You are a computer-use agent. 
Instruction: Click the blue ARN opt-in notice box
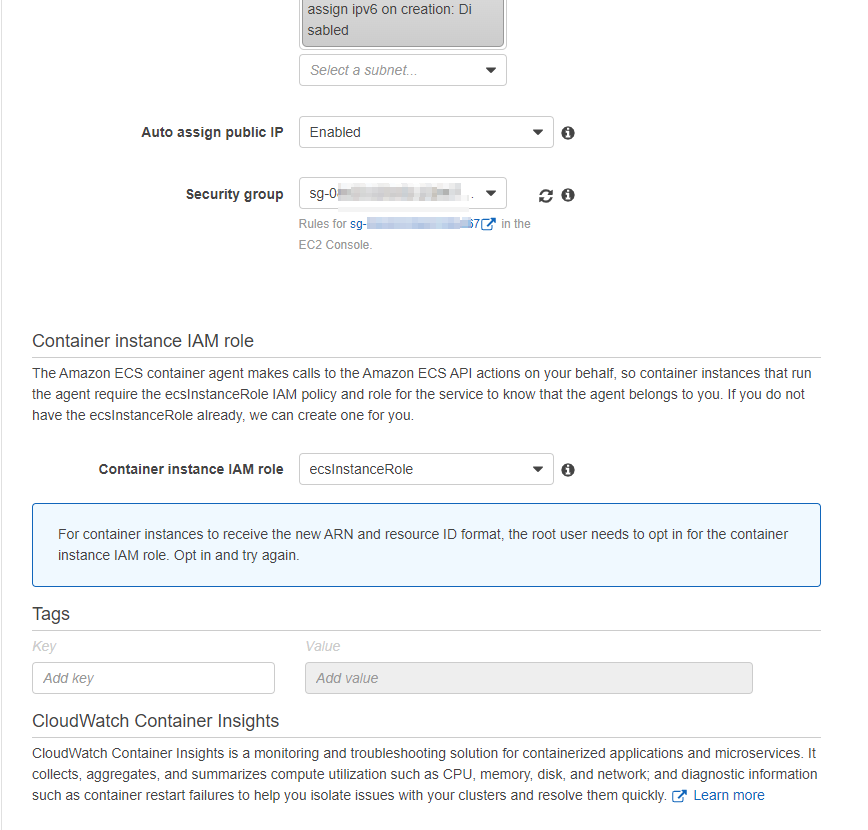pos(426,545)
